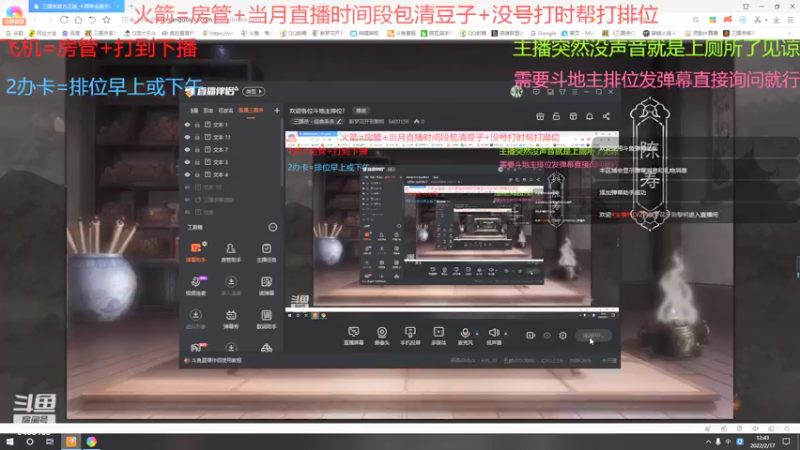This screenshot has width=800, height=450.
Task: Open the 虚拟形象 tool
Action: 195,319
